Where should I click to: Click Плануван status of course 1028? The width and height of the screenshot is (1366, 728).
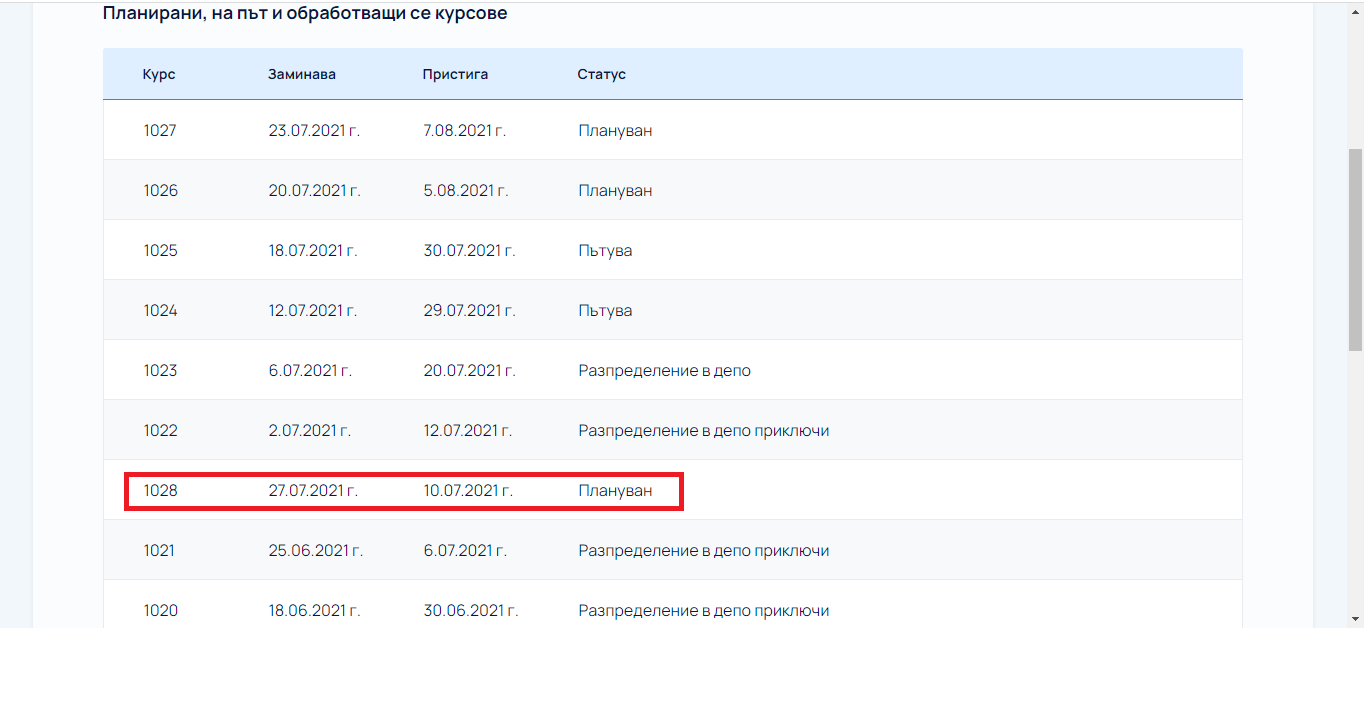click(x=615, y=490)
